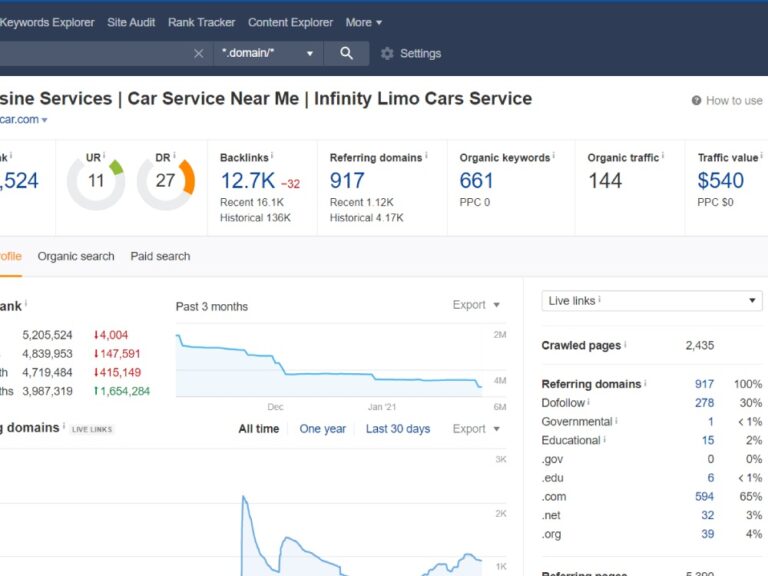The height and width of the screenshot is (576, 768).
Task: Open Export dropdown for Past 3 months chart
Action: (x=476, y=305)
